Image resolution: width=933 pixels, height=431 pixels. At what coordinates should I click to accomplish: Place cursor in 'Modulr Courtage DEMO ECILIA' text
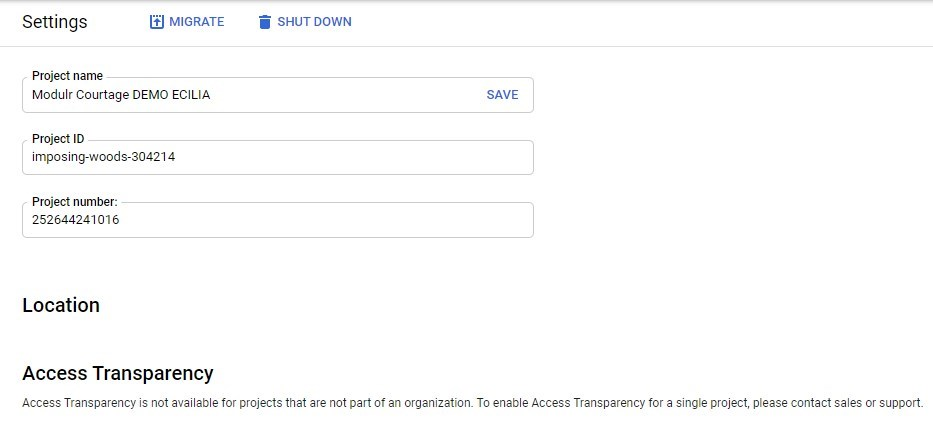(121, 95)
